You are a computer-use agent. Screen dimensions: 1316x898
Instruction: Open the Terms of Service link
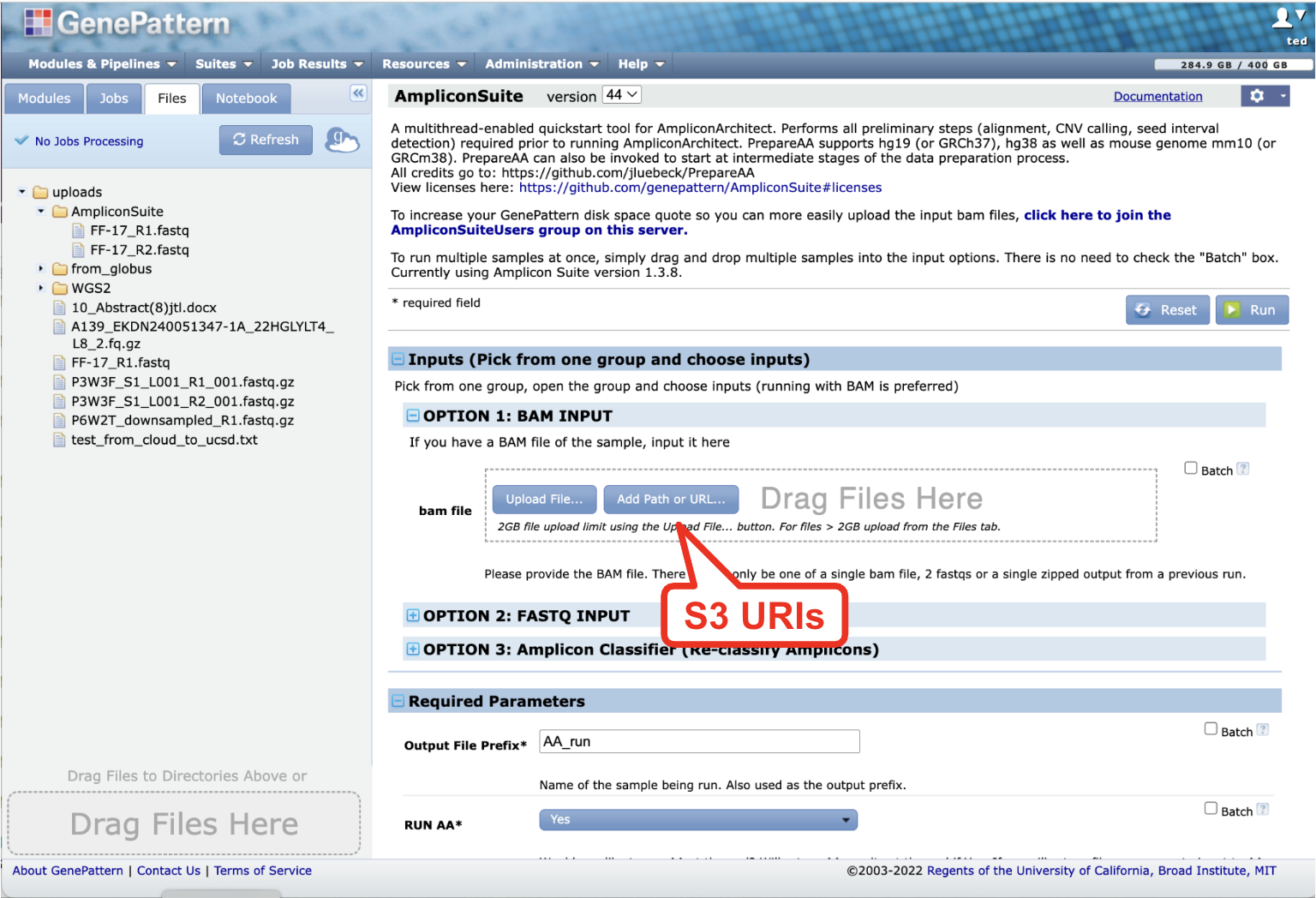point(263,871)
